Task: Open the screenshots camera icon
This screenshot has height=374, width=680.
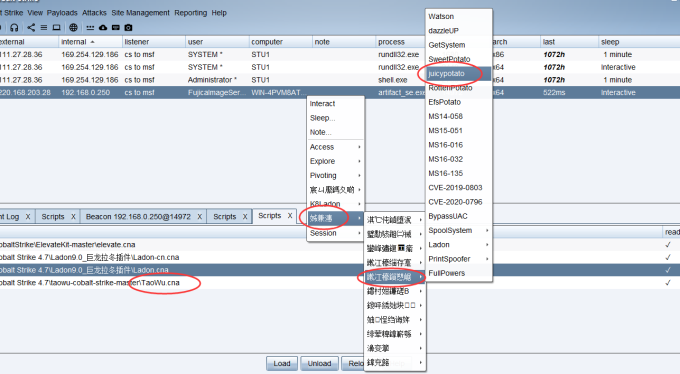Action: (x=128, y=28)
